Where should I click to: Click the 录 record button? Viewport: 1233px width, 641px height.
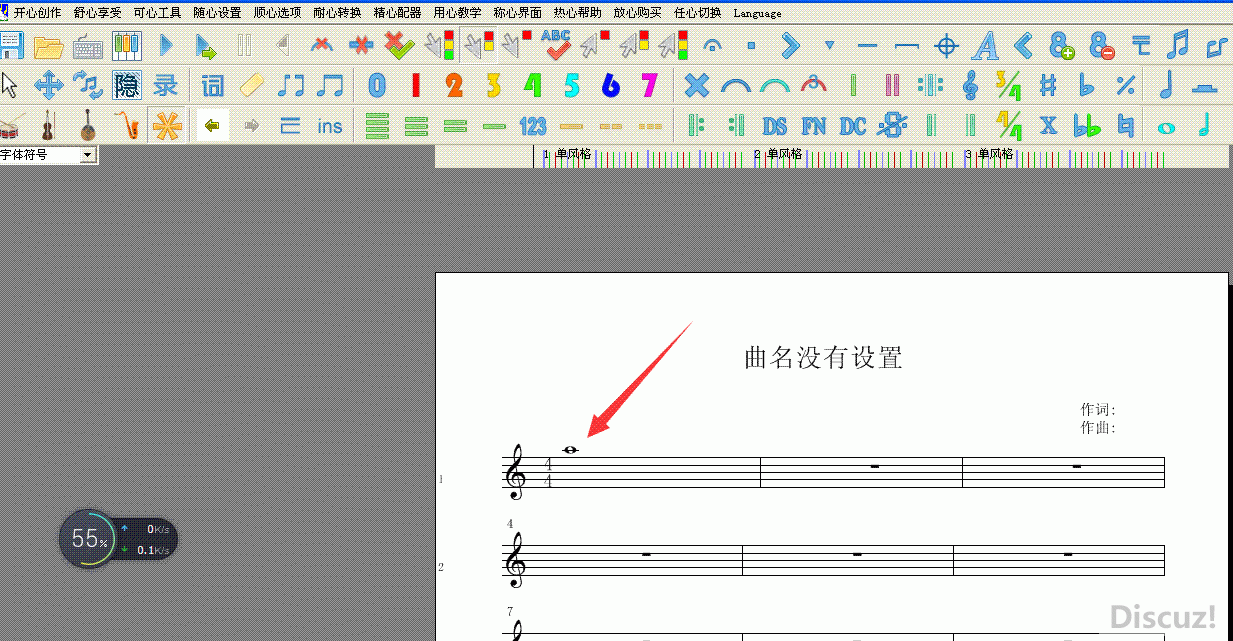165,86
